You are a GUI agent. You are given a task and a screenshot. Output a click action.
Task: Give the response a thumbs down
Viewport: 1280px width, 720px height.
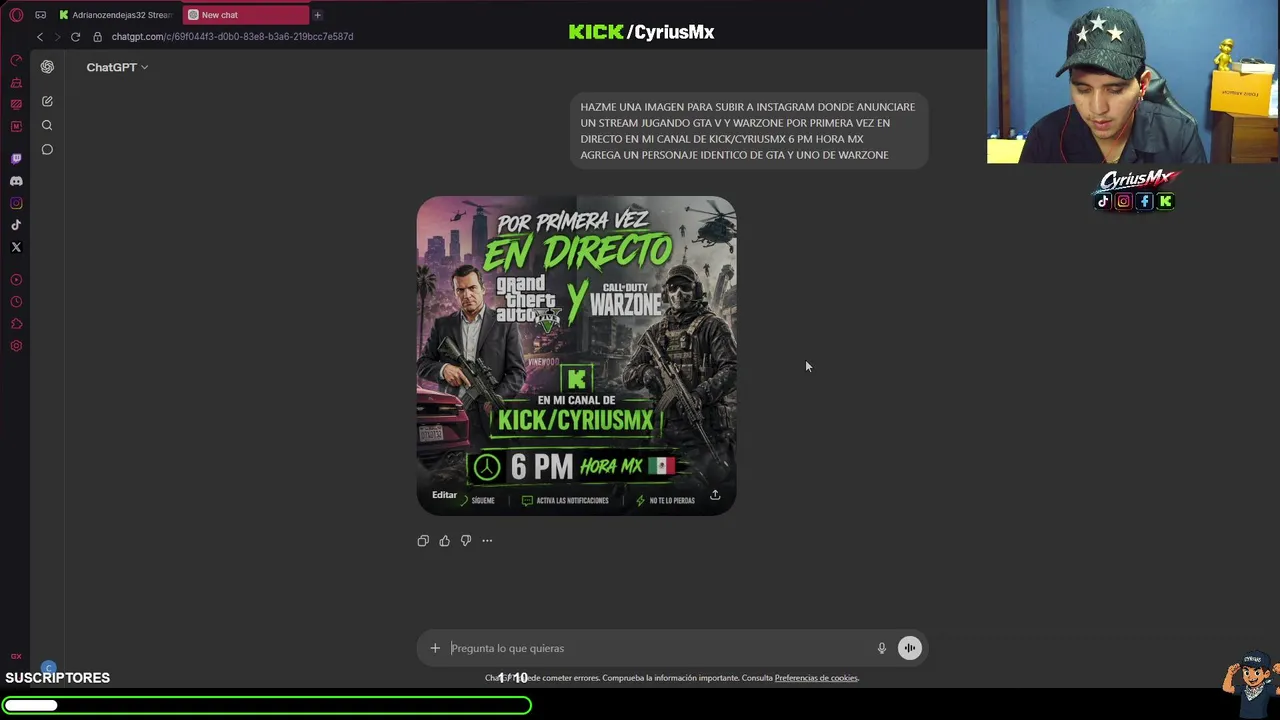[466, 541]
